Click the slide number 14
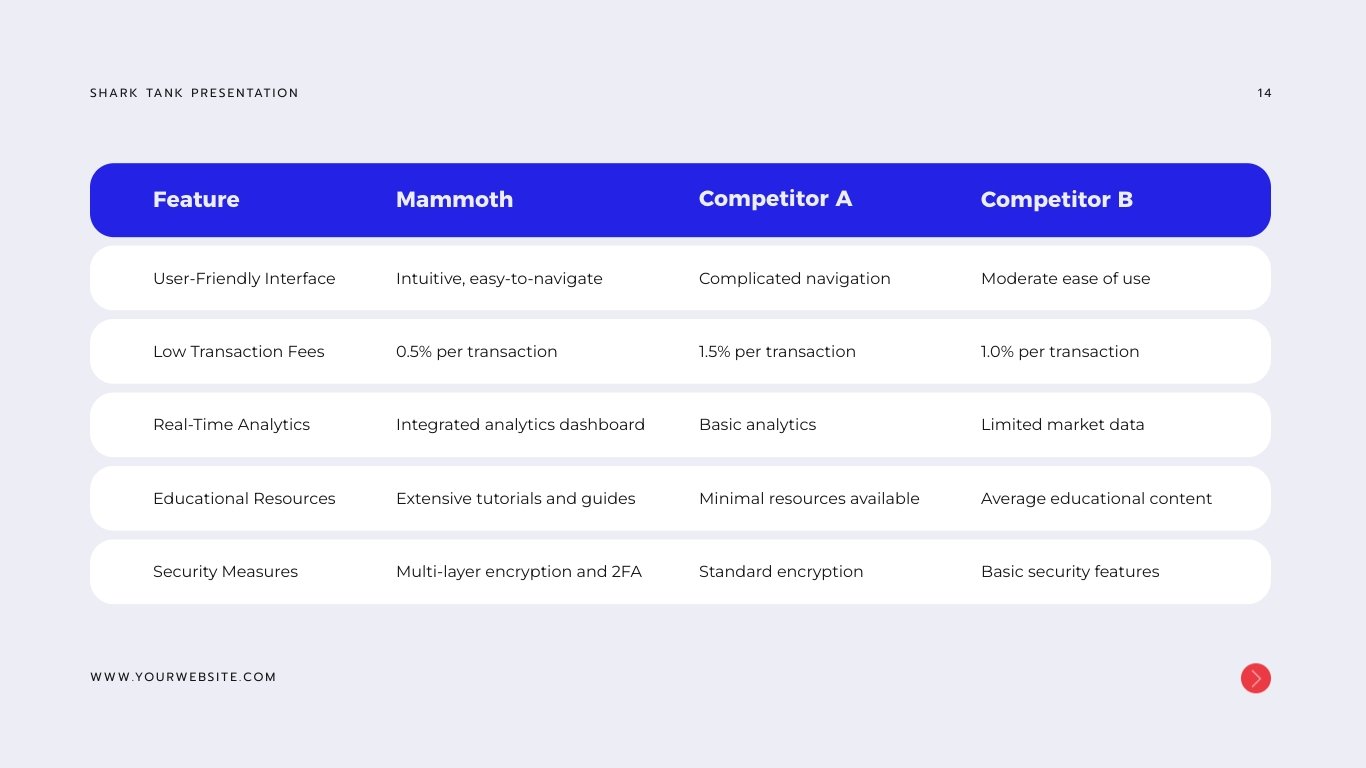1366x768 pixels. (x=1264, y=93)
